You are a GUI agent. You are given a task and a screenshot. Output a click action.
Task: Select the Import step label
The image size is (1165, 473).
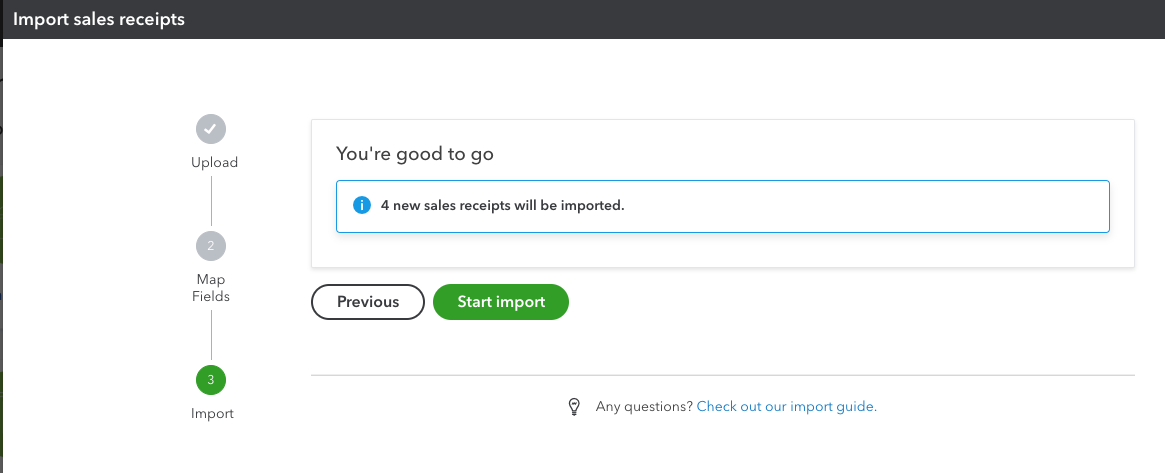[212, 414]
